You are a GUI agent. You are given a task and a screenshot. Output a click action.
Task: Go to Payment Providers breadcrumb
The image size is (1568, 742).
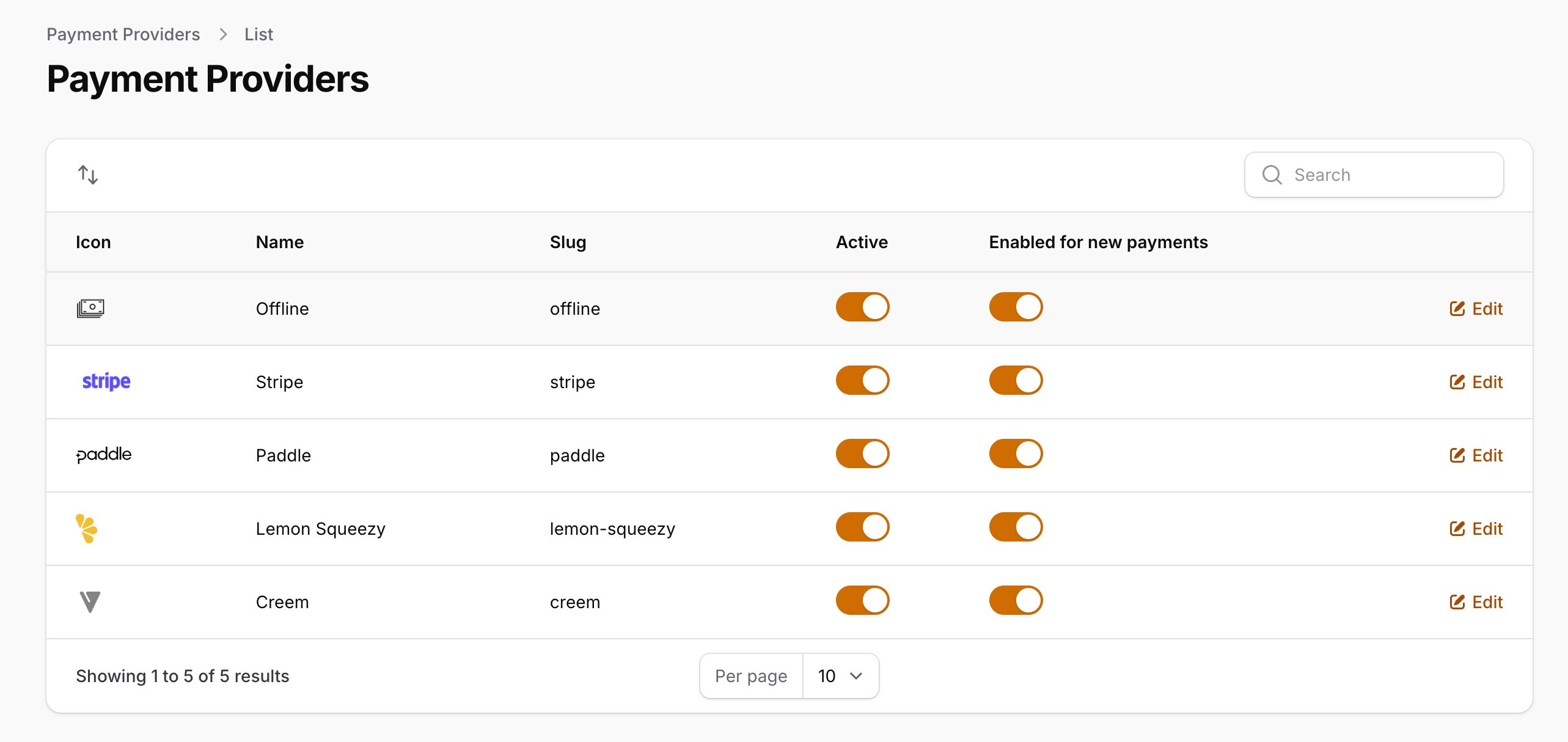[123, 34]
